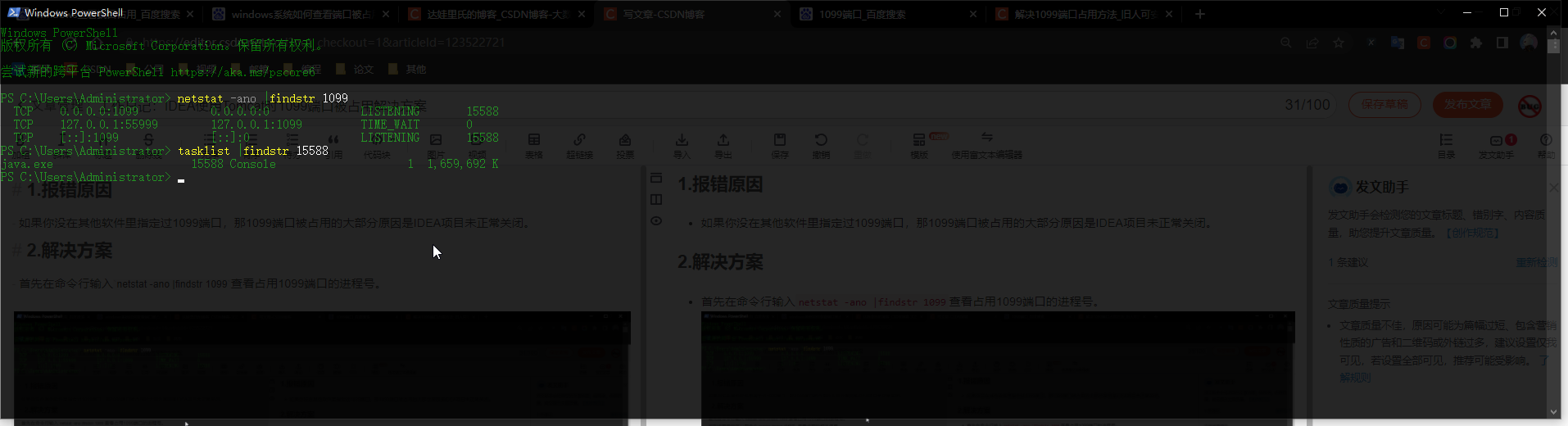Click '15588 Console' text in tasklist output
The image size is (1568, 426).
pyautogui.click(x=233, y=164)
